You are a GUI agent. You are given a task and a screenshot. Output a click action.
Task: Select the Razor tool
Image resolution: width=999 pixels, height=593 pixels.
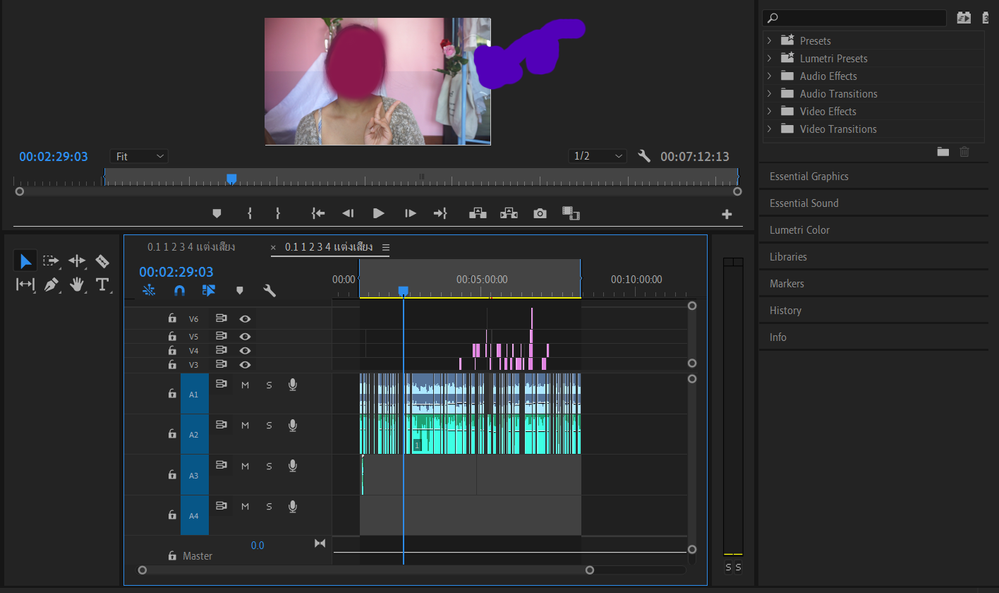click(102, 261)
